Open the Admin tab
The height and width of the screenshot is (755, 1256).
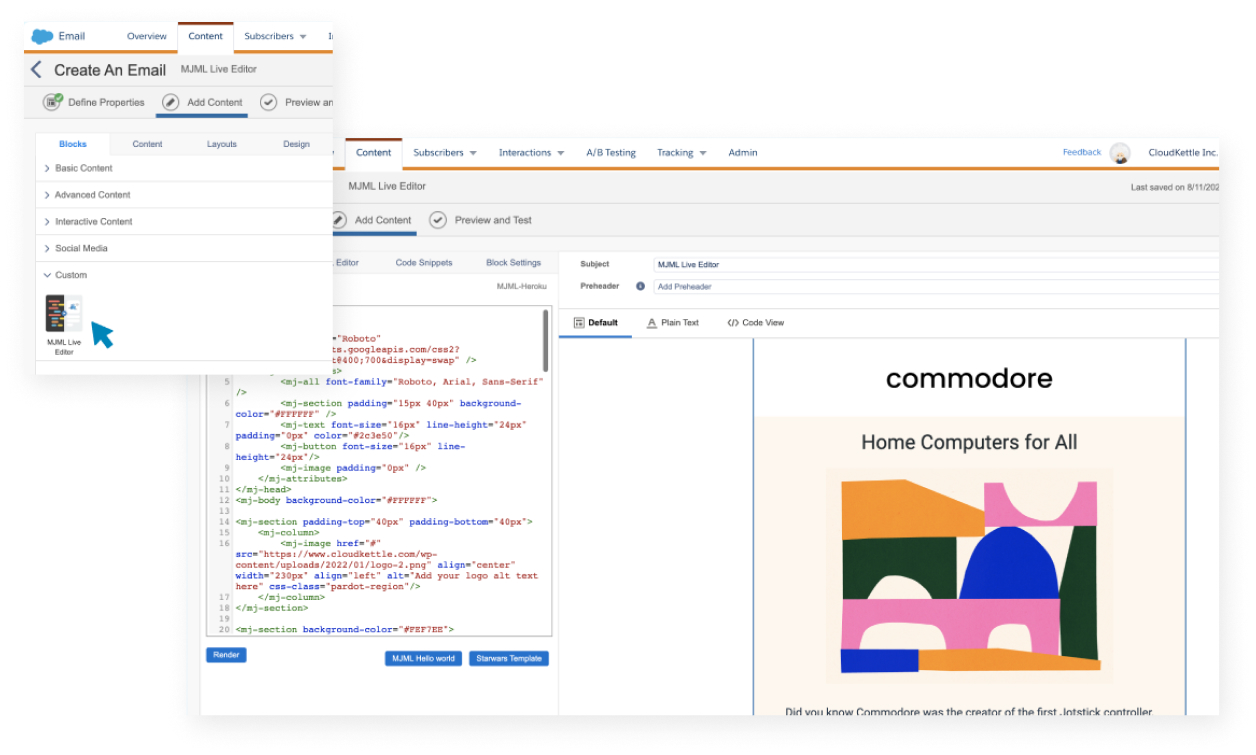click(743, 153)
